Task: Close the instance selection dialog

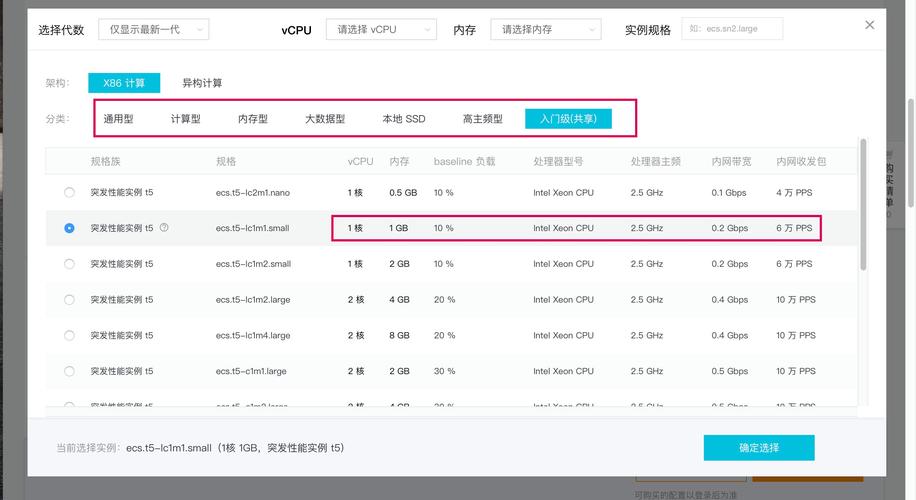Action: point(868,23)
